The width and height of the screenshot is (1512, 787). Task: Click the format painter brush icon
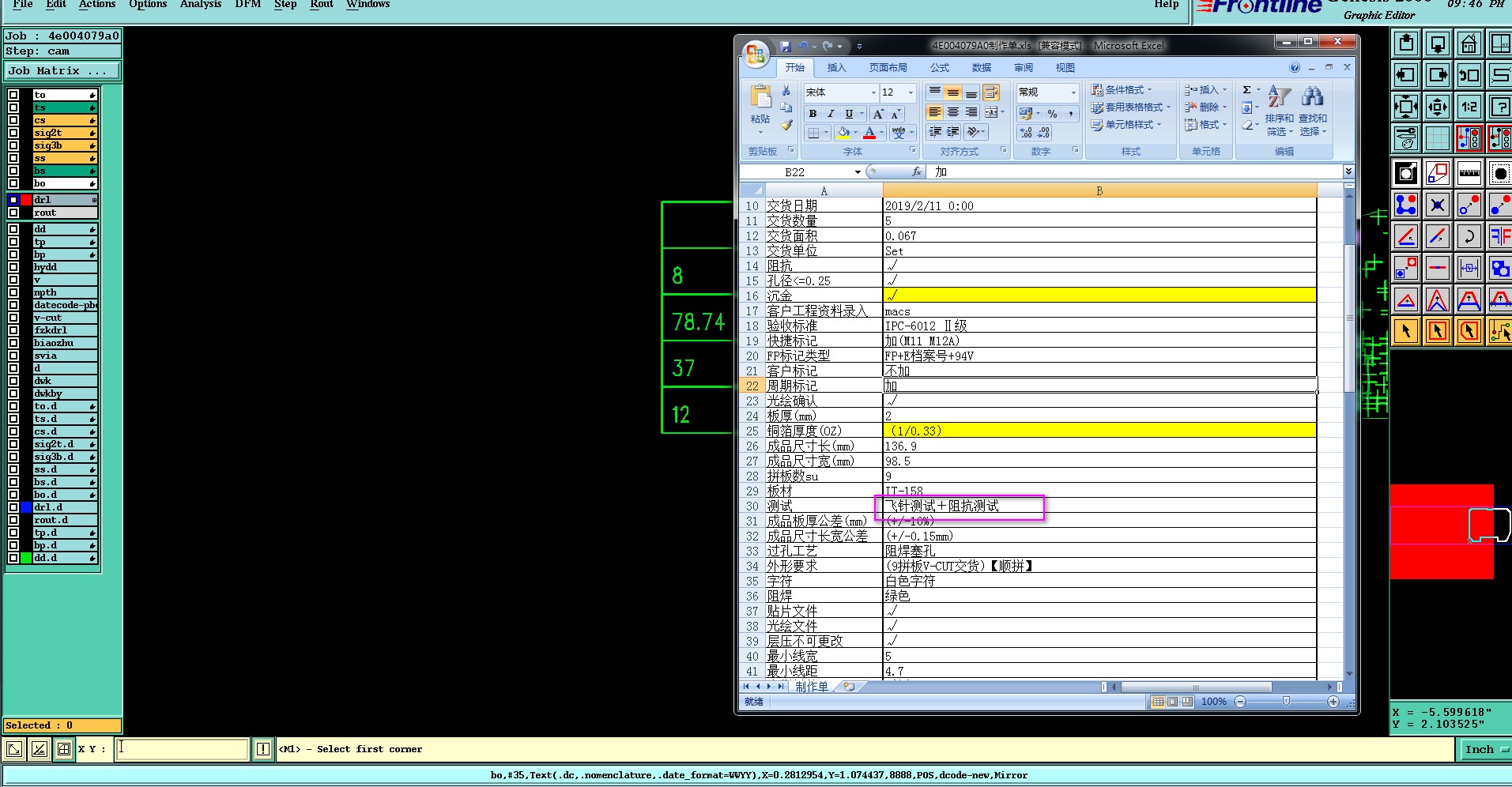(x=786, y=125)
